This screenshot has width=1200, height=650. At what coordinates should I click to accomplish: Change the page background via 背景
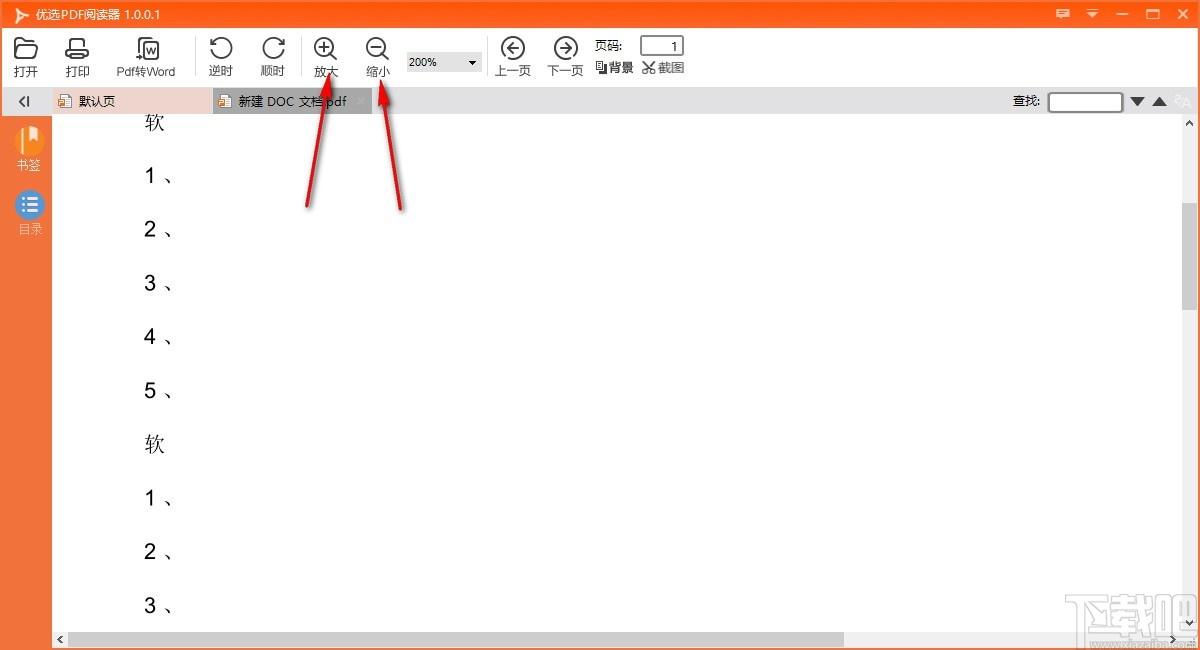pyautogui.click(x=614, y=68)
